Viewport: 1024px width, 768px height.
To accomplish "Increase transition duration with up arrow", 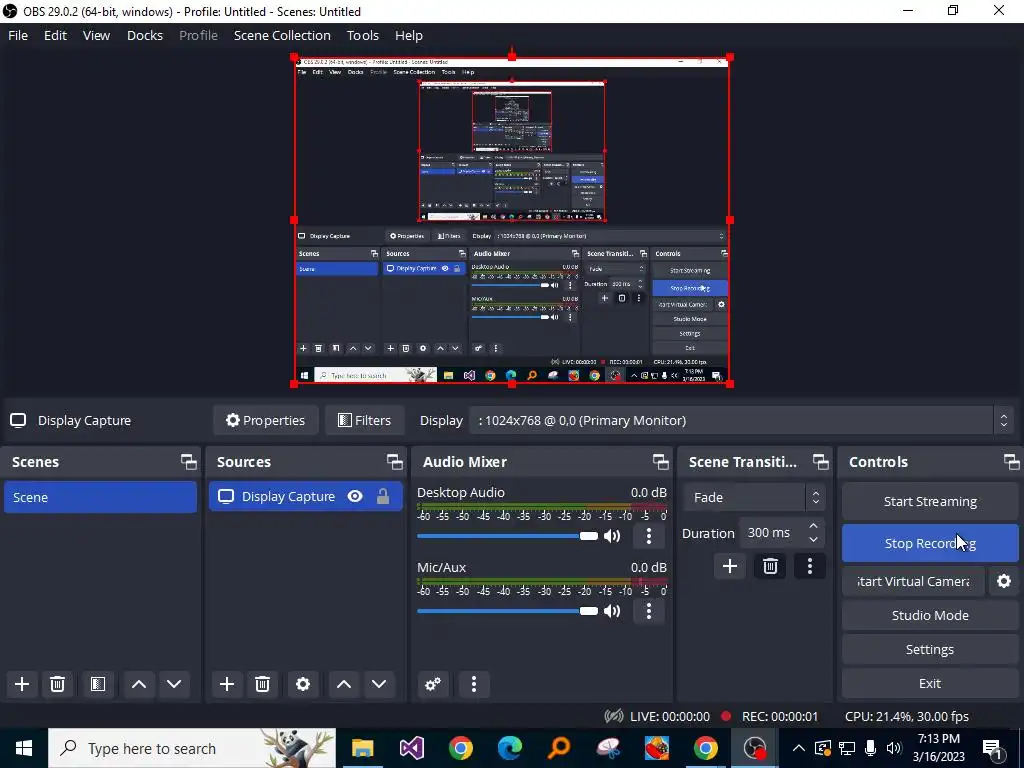I will [813, 526].
